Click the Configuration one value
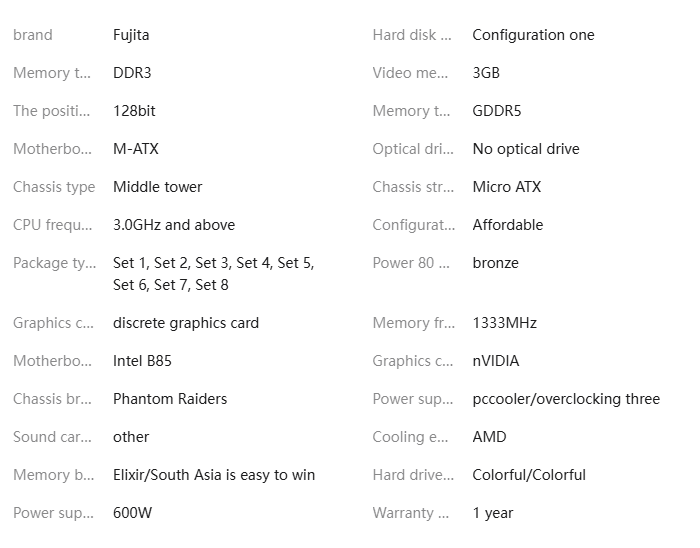The image size is (700, 548). (x=533, y=35)
